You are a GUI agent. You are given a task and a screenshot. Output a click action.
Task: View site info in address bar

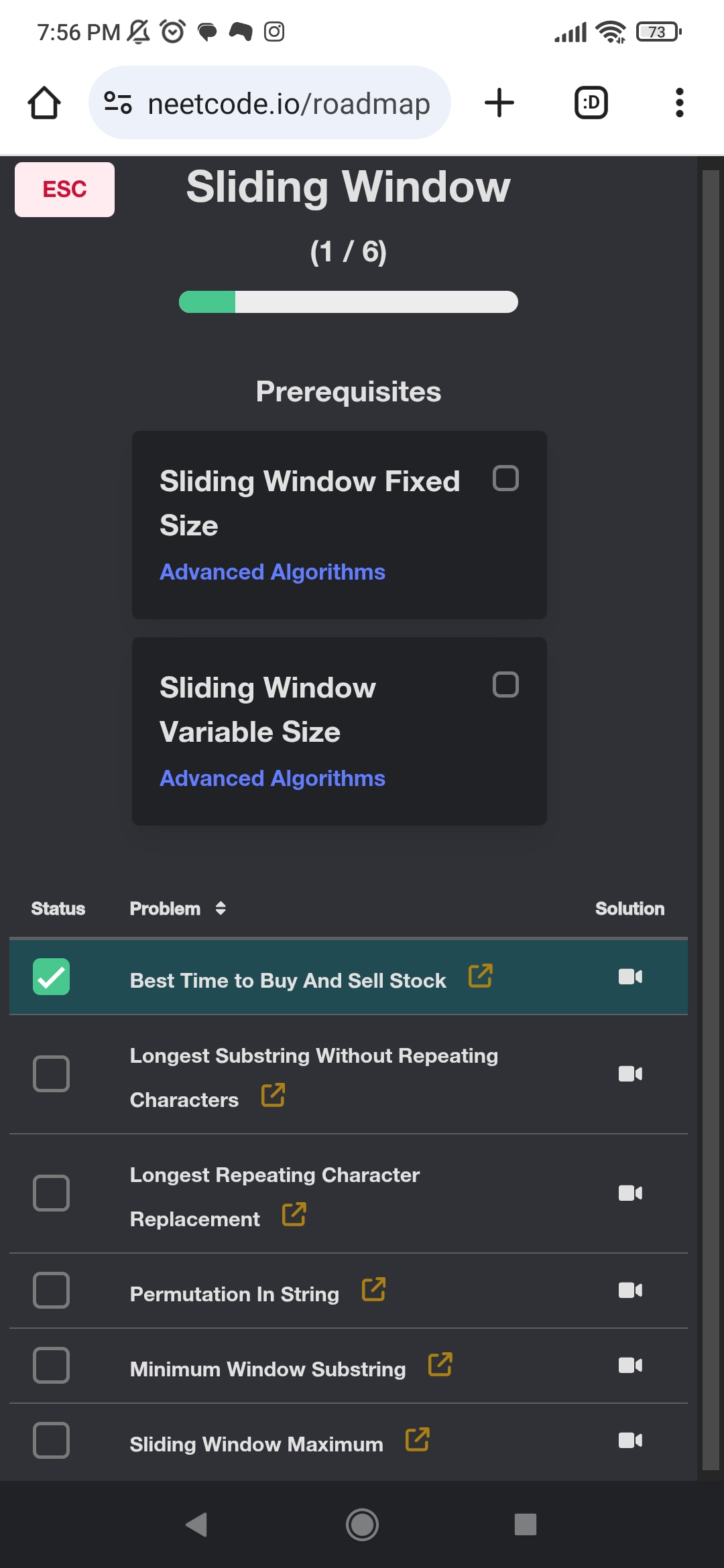point(118,103)
